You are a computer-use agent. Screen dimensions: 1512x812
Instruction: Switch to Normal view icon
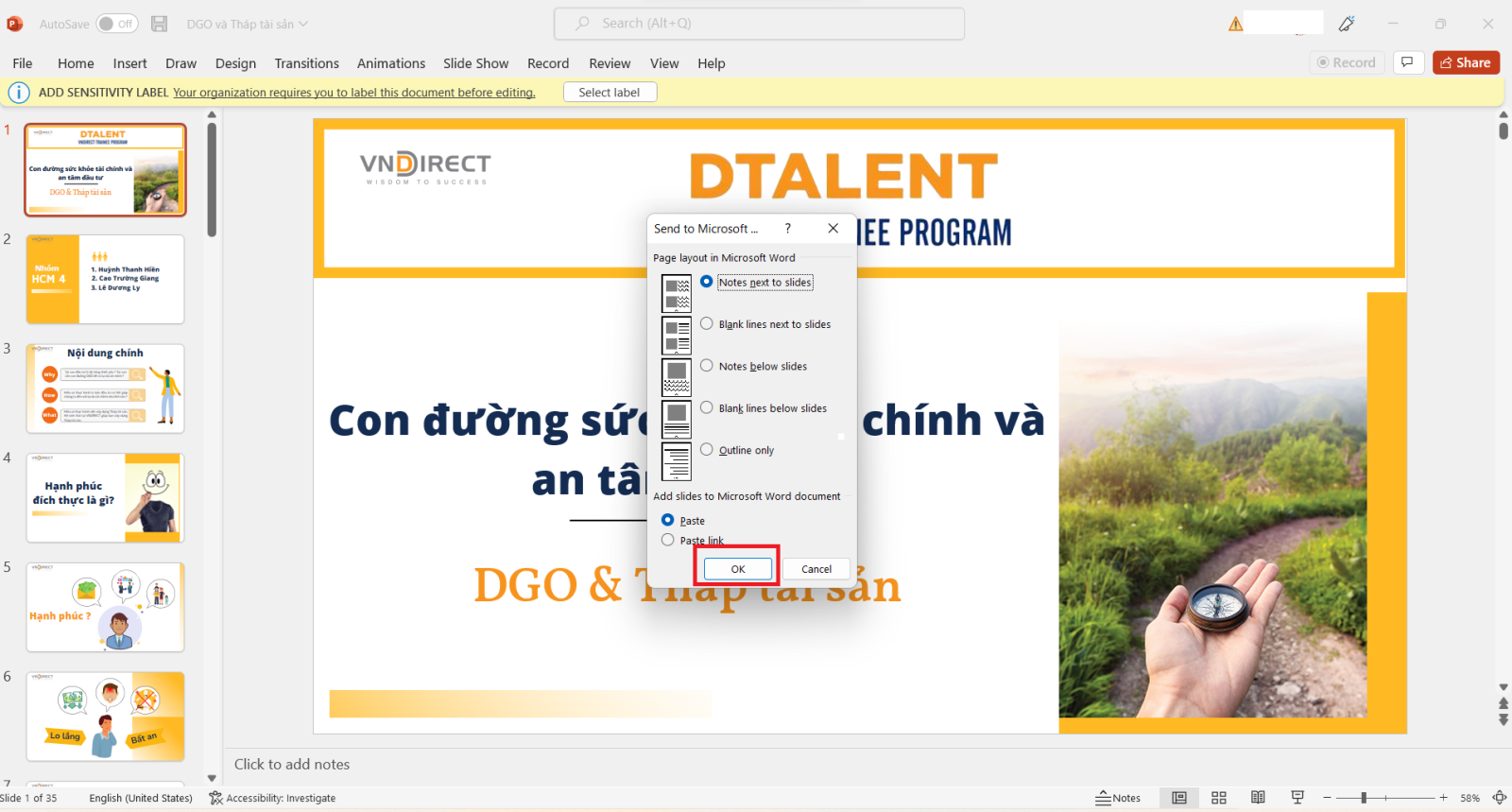1179,798
